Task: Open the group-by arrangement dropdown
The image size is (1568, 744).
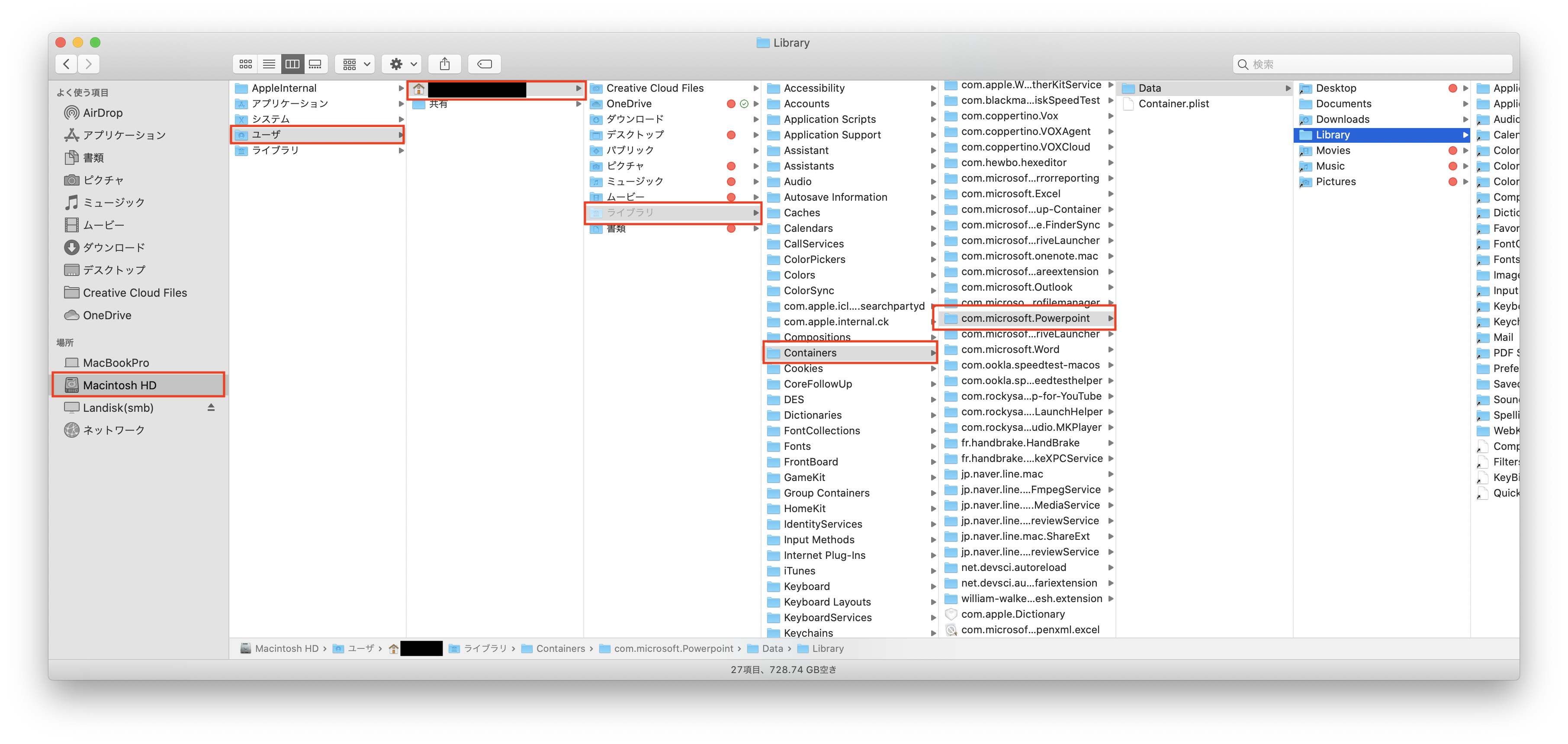Action: [x=356, y=64]
